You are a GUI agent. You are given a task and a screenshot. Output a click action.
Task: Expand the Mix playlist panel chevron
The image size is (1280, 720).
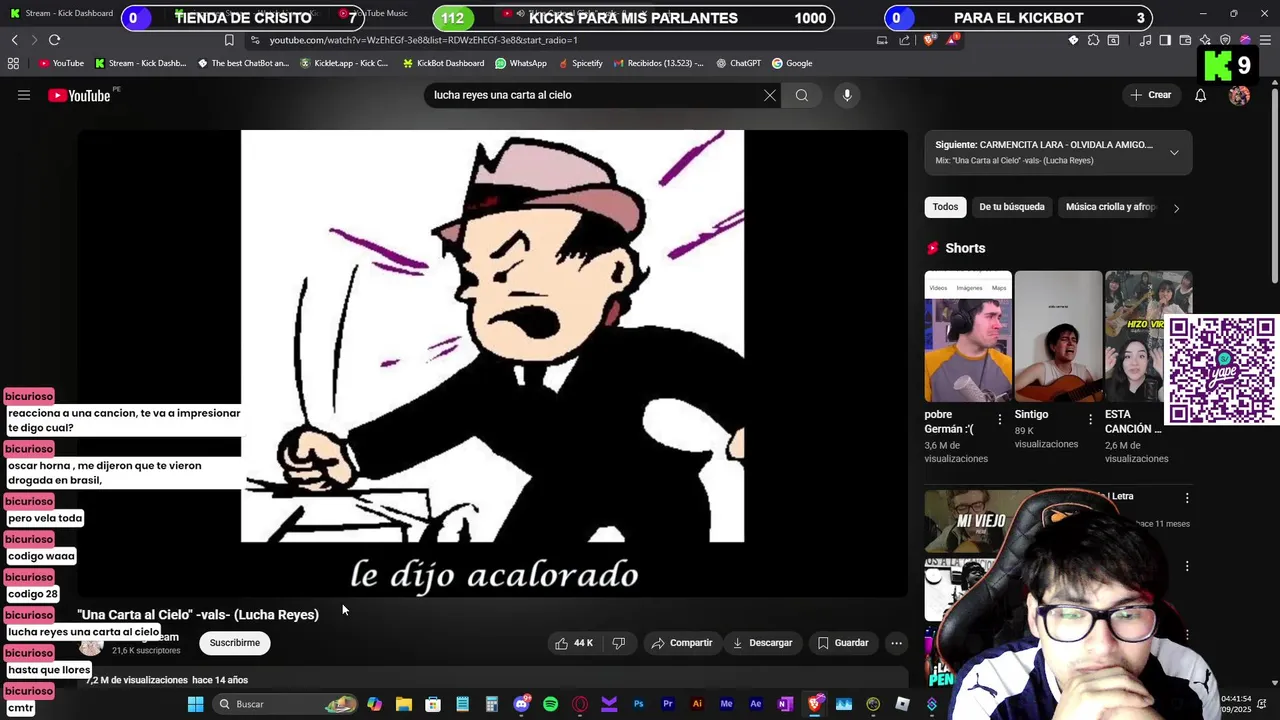(x=1174, y=152)
